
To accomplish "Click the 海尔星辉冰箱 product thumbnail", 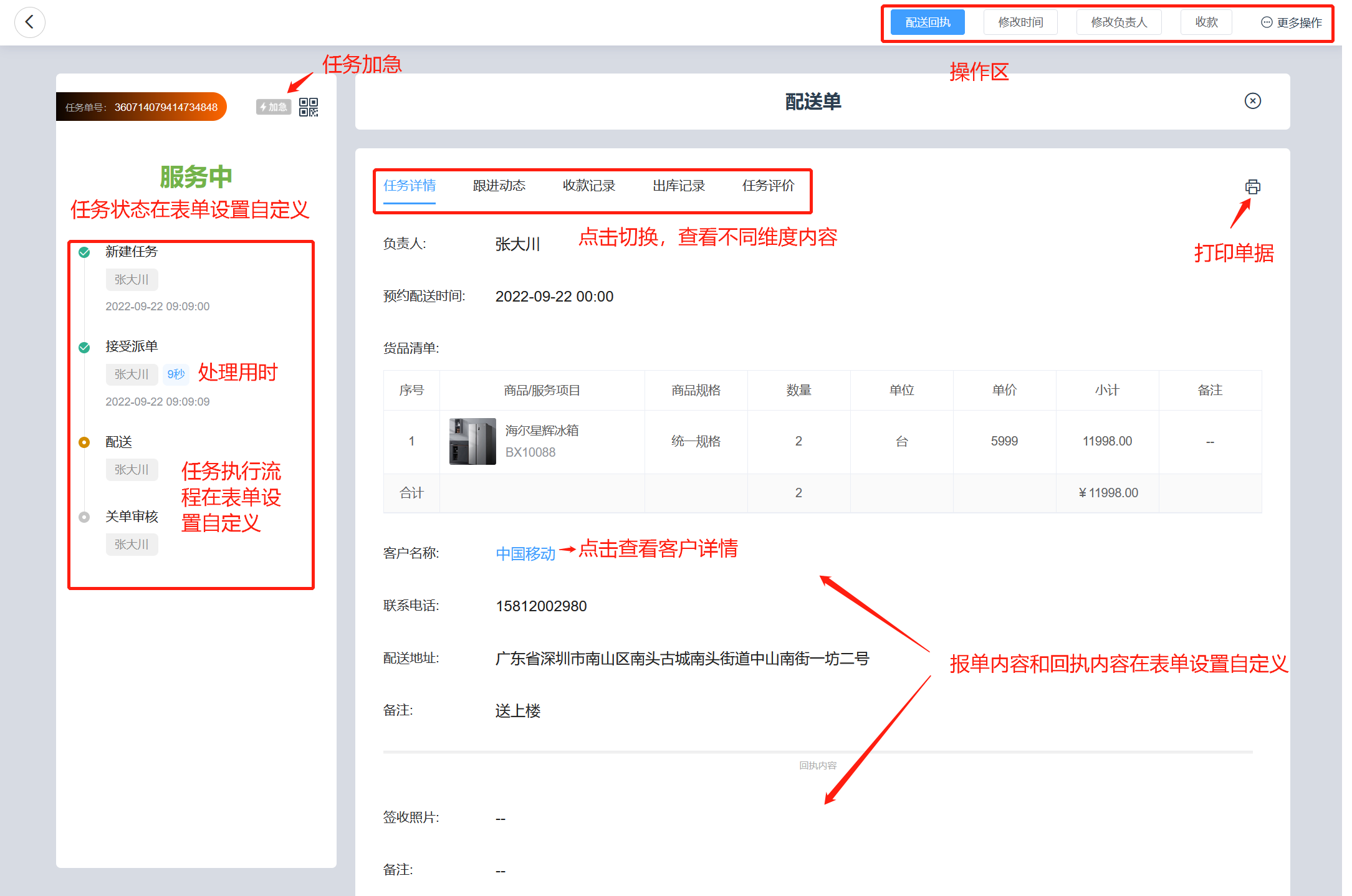I will (x=472, y=441).
